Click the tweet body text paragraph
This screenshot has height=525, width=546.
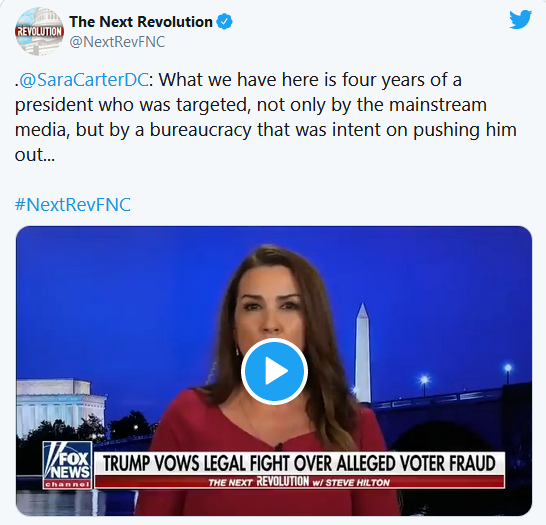265,117
